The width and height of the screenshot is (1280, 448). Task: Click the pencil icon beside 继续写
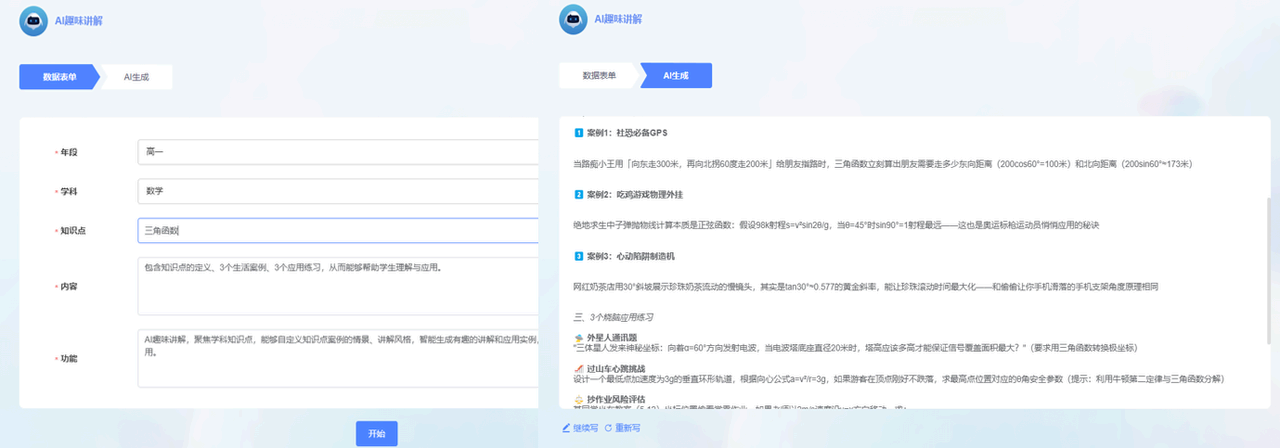567,428
